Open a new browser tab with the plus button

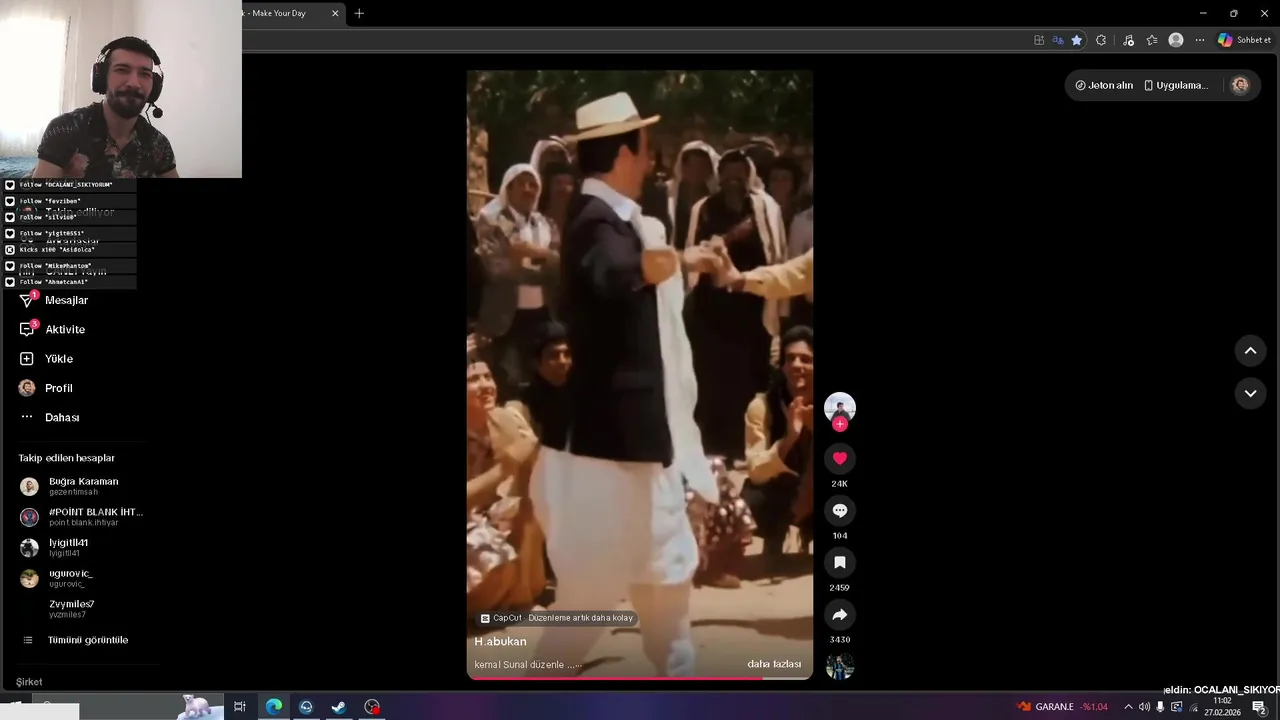coord(359,13)
